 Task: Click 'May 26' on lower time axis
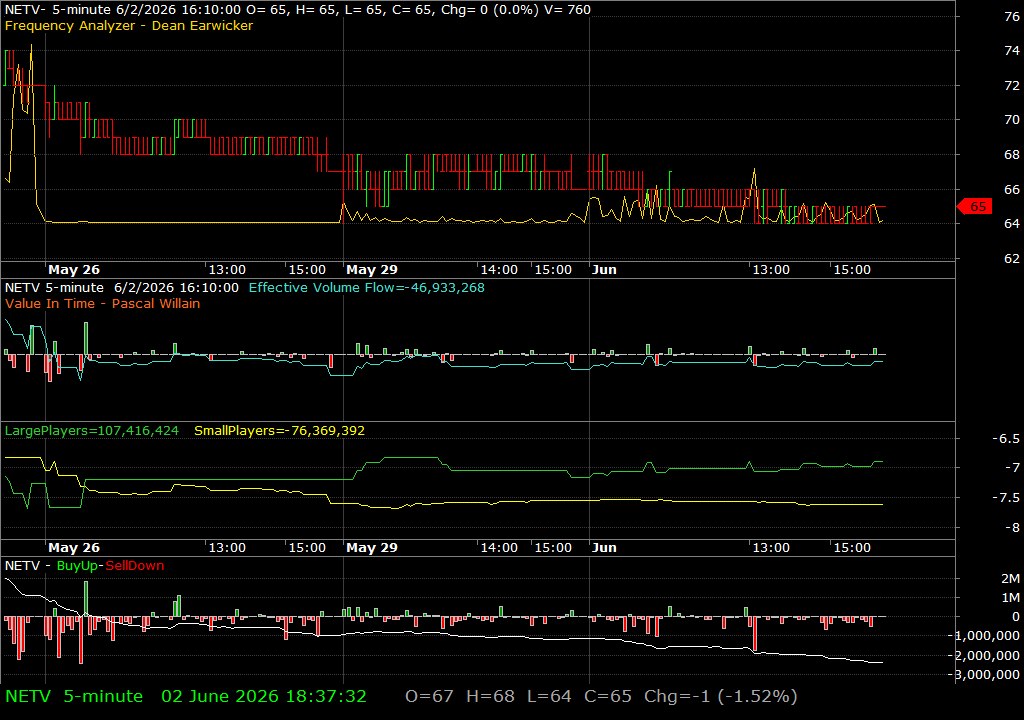click(74, 548)
